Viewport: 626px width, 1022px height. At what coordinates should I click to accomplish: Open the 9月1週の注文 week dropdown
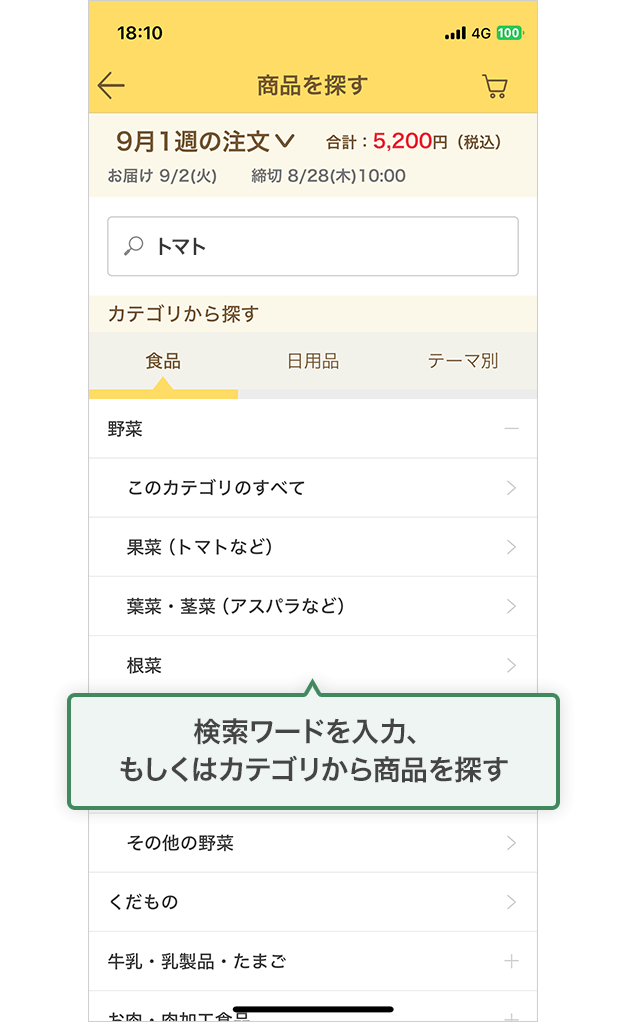[x=205, y=141]
